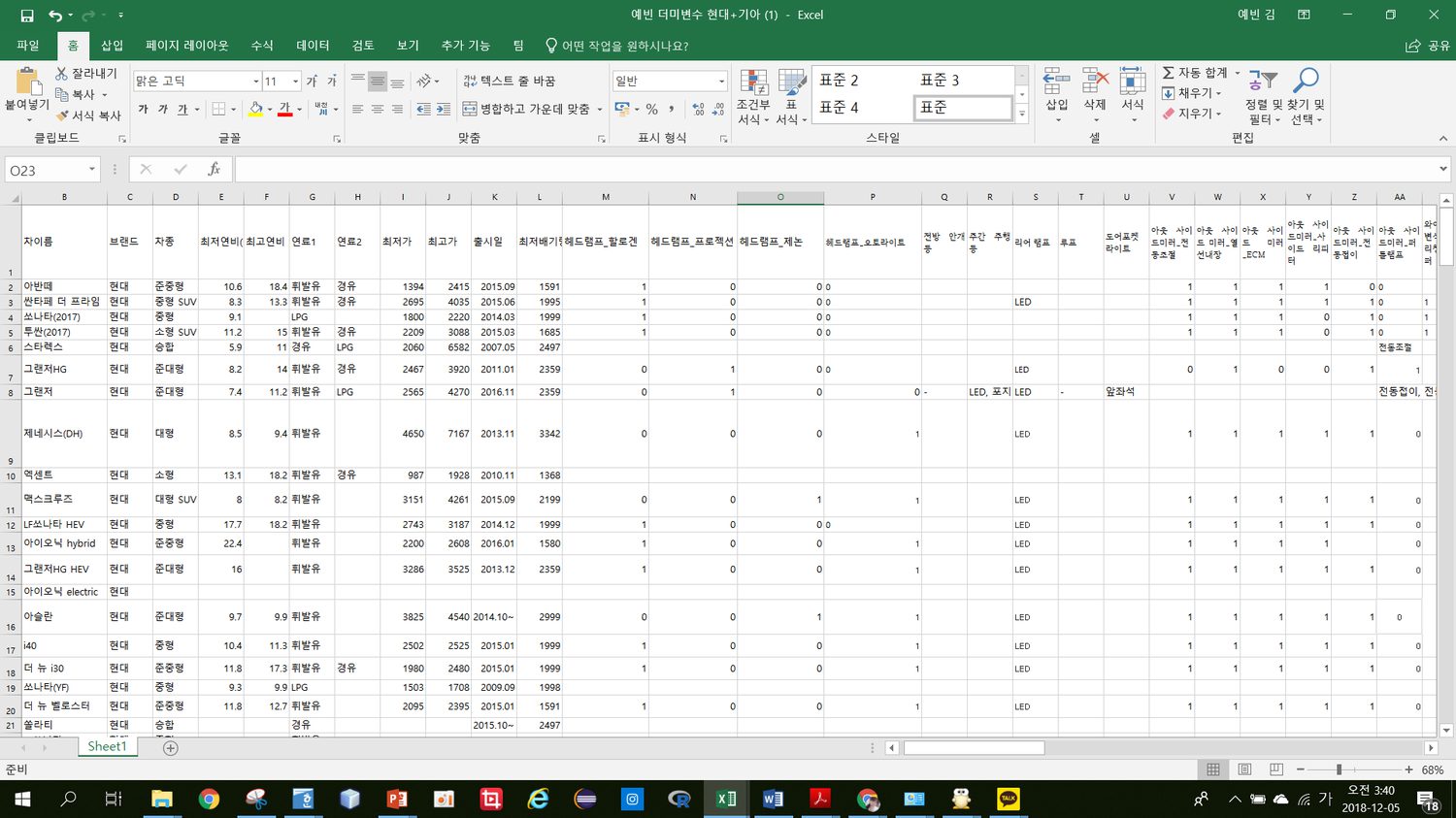1456x818 pixels.
Task: Apply percent style number format
Action: [x=652, y=110]
